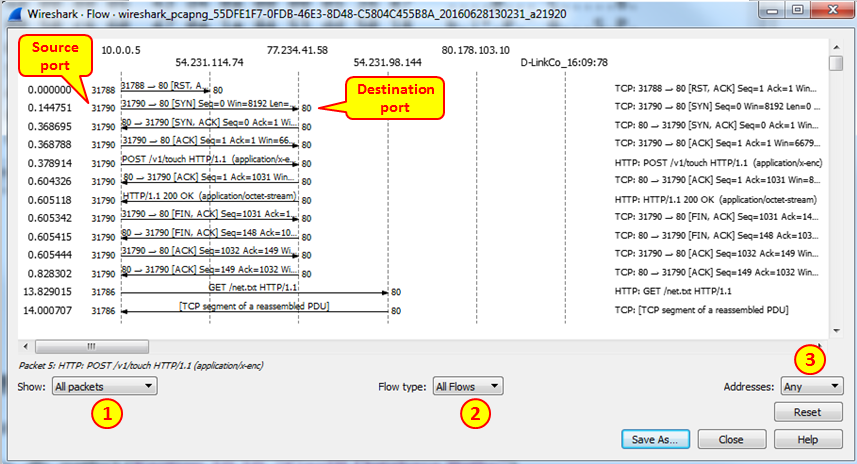Viewport: 857px width, 464px height.
Task: Click comment TCP: 31790 → 80 [SYN] Seq=0
Action: coord(717,107)
